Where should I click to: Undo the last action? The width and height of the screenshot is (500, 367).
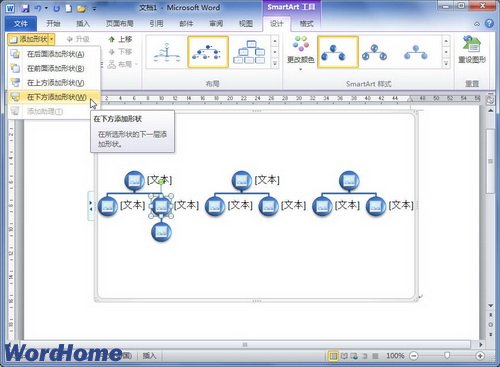click(38, 8)
